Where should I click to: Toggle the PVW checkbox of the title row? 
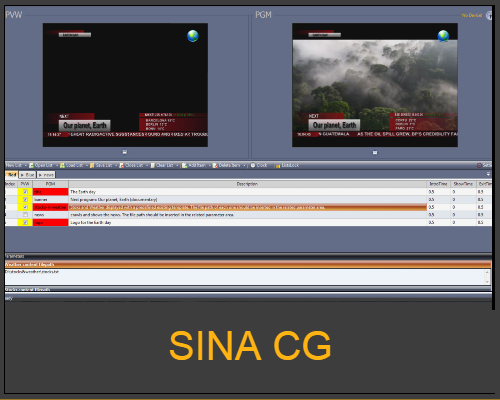(x=25, y=192)
